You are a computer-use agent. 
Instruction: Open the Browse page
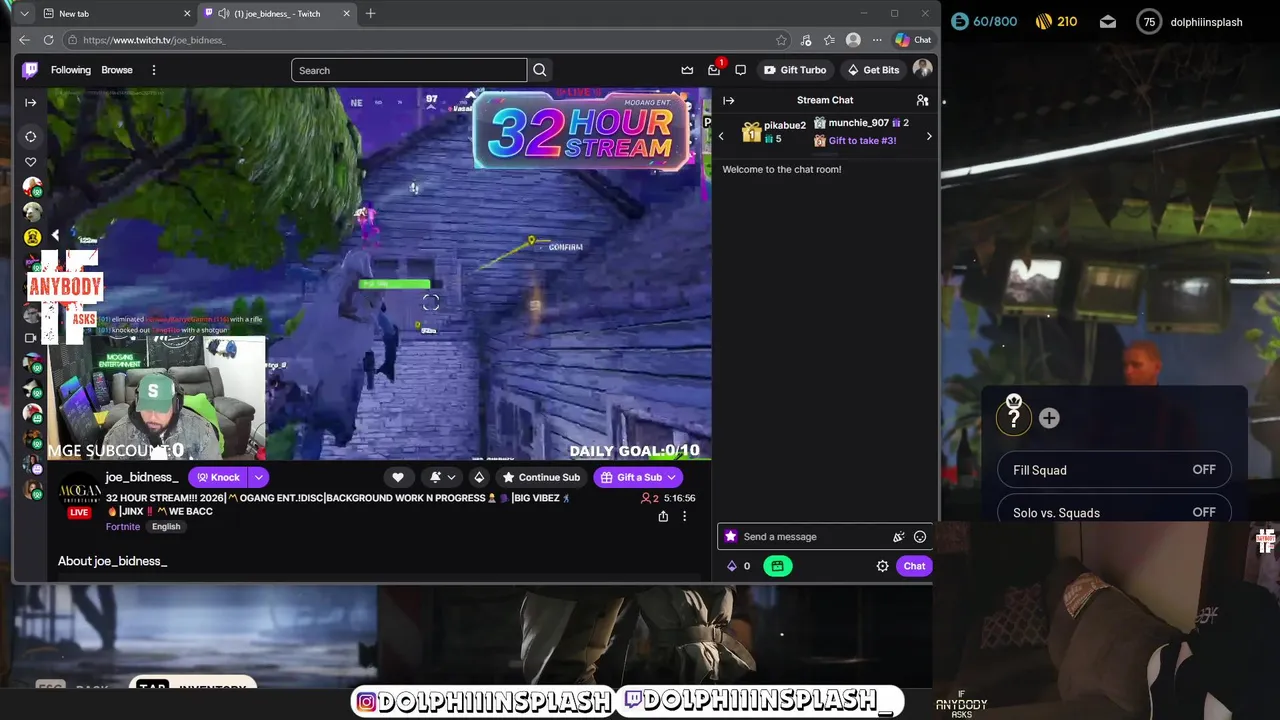click(117, 70)
